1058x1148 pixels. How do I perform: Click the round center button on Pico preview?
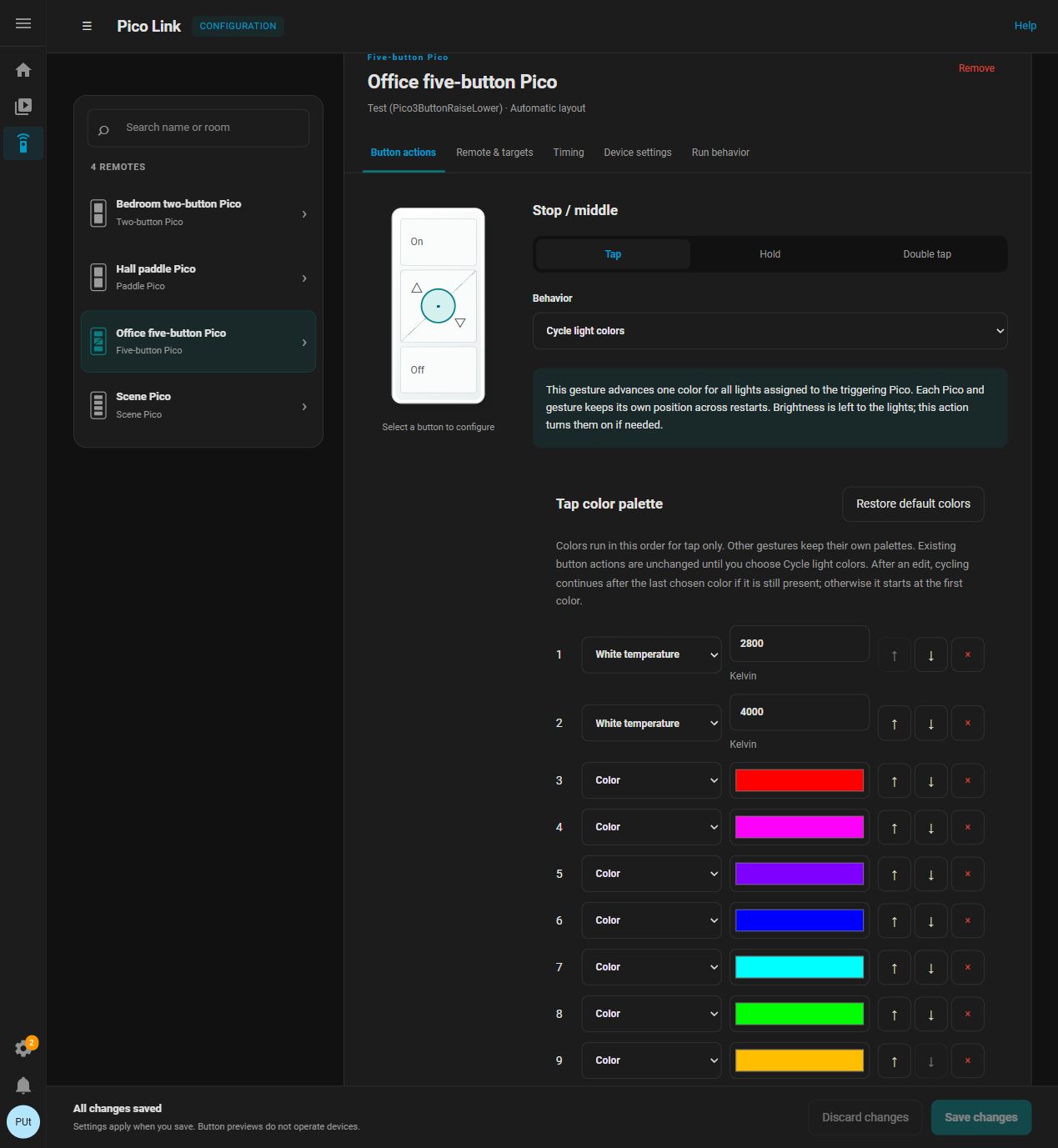point(438,306)
